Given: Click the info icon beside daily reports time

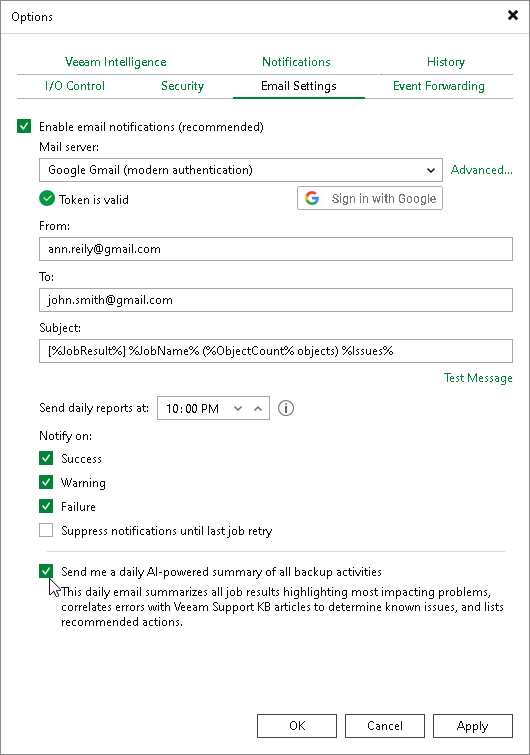Looking at the screenshot, I should 286,408.
